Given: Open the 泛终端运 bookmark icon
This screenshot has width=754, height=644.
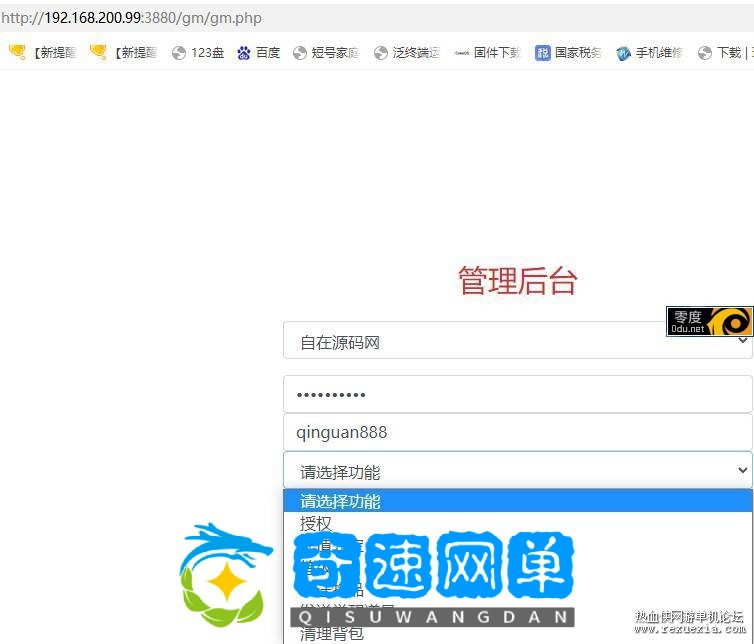Looking at the screenshot, I should click(x=381, y=53).
